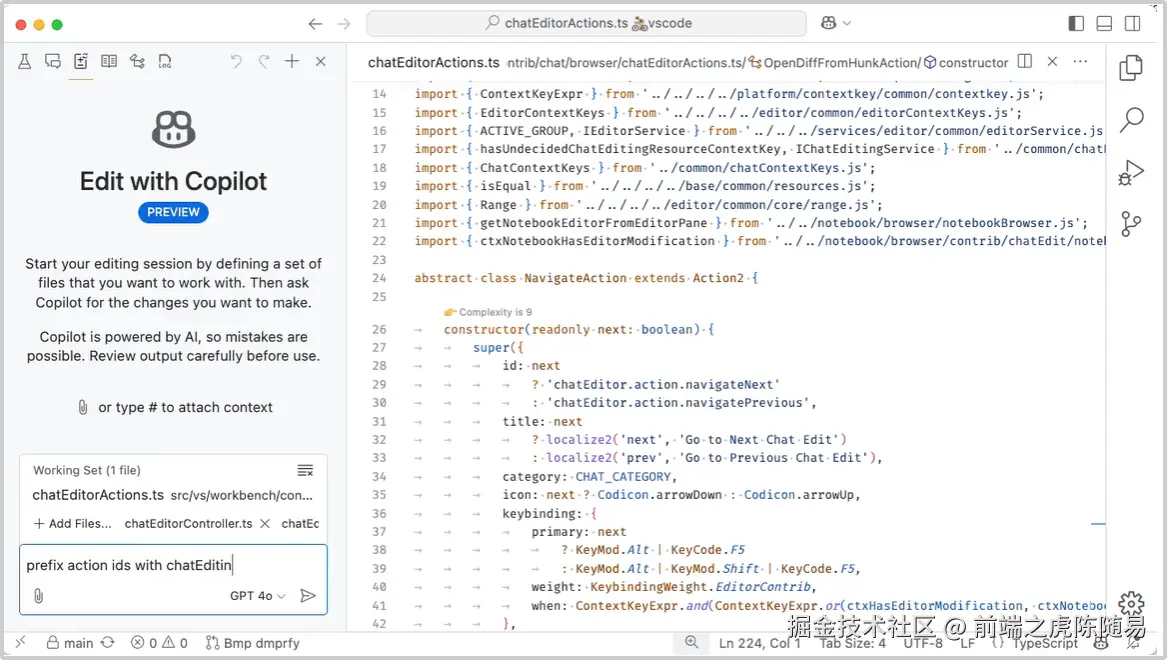The width and height of the screenshot is (1167, 660).
Task: Click line 34 CHAT_CATEGORY text
Action: pyautogui.click(x=624, y=477)
